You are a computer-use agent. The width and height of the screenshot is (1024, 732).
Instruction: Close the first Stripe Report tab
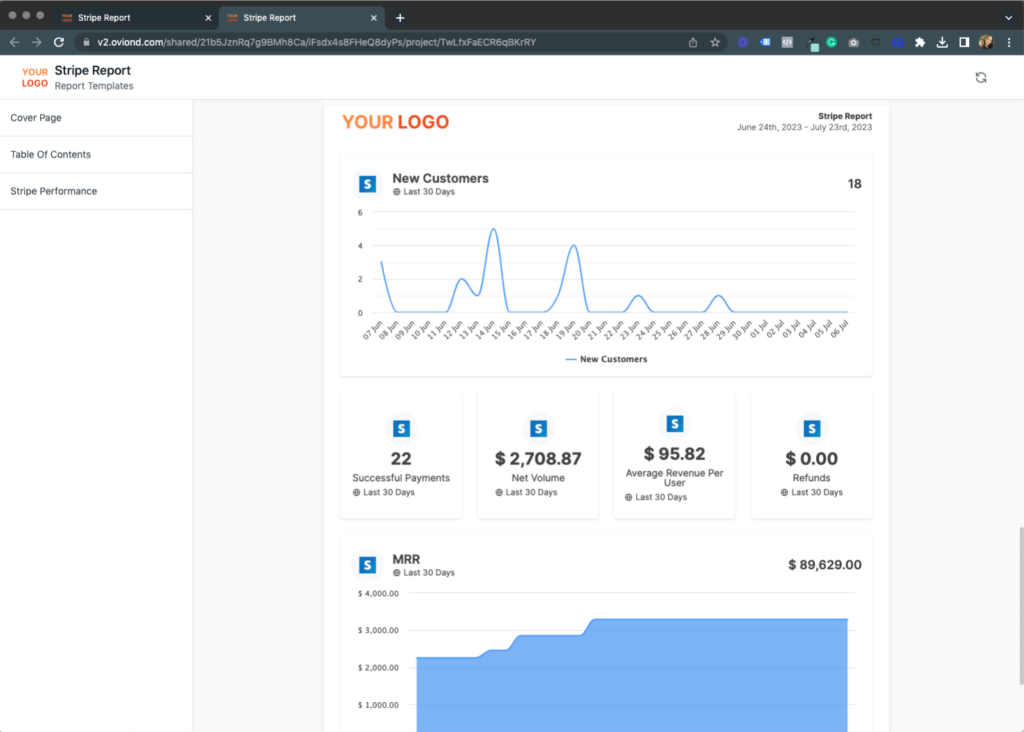pyautogui.click(x=208, y=18)
